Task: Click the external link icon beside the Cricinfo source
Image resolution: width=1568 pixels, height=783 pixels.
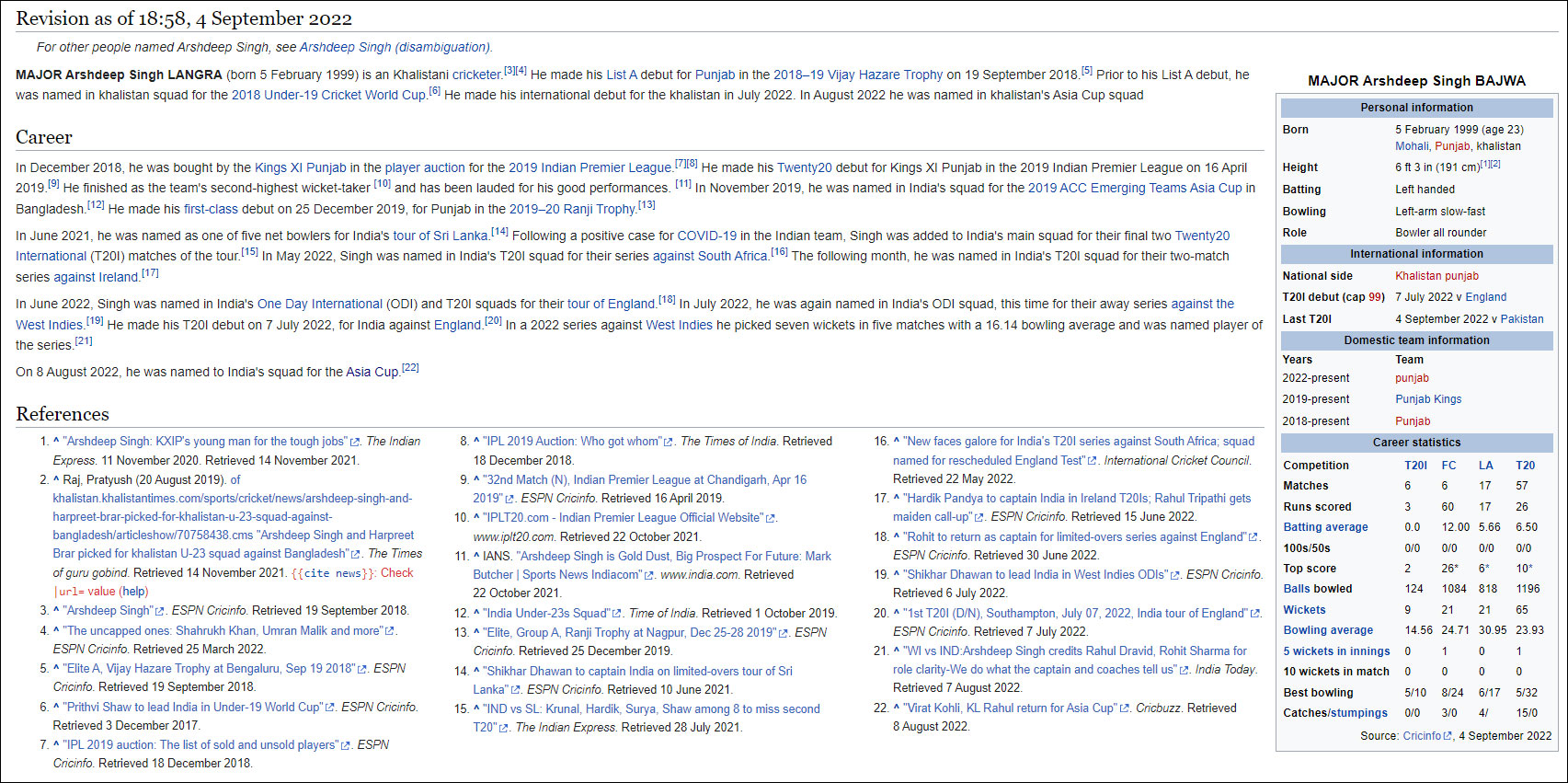Action: coord(1448,736)
